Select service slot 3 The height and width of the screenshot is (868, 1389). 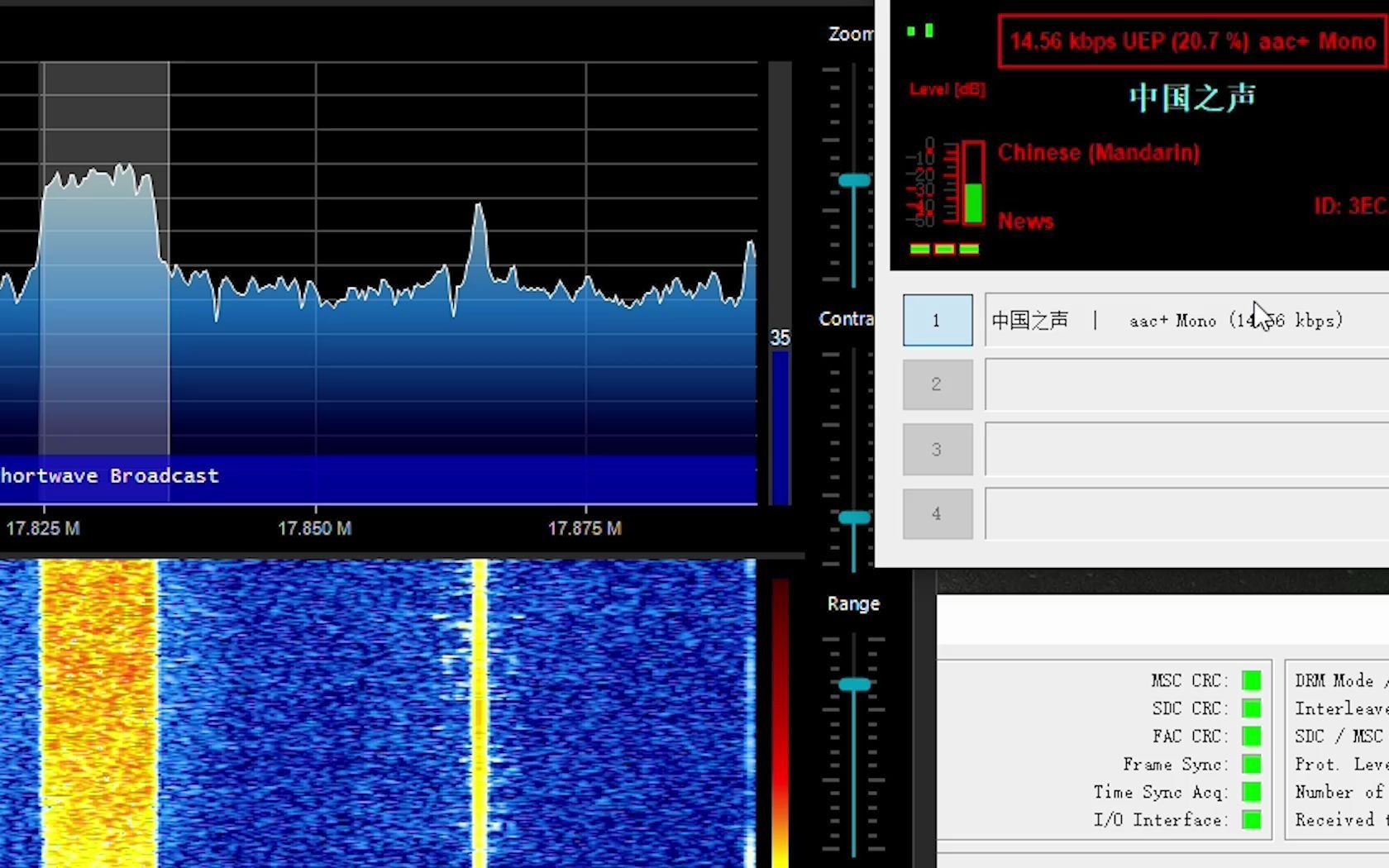(937, 449)
